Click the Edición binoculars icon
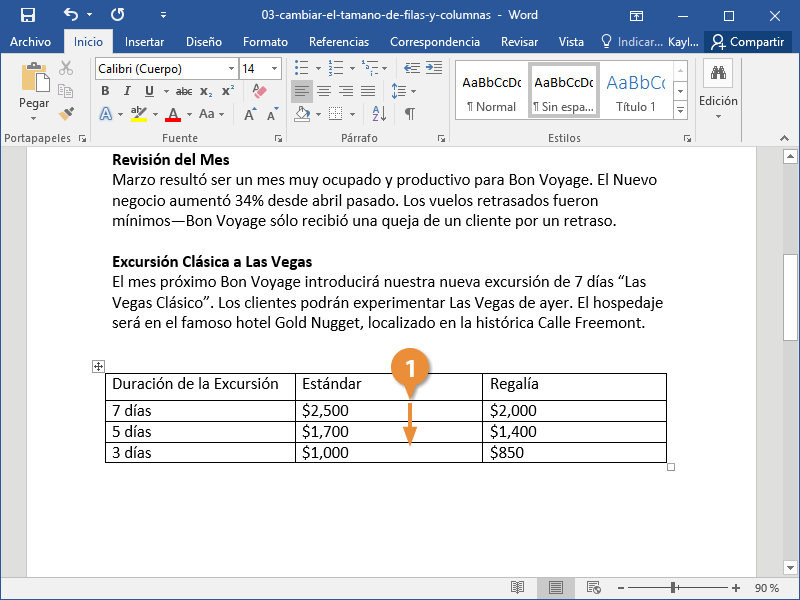 tap(718, 73)
